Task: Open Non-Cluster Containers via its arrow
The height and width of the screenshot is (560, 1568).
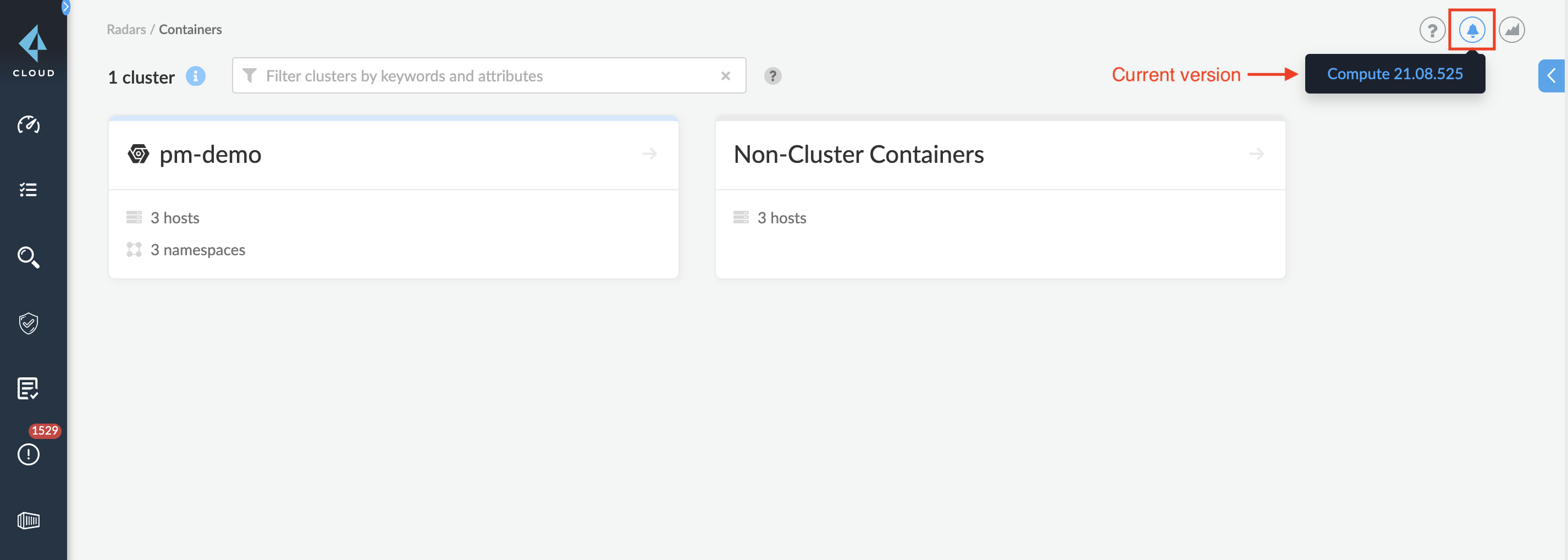Action: pos(1256,153)
